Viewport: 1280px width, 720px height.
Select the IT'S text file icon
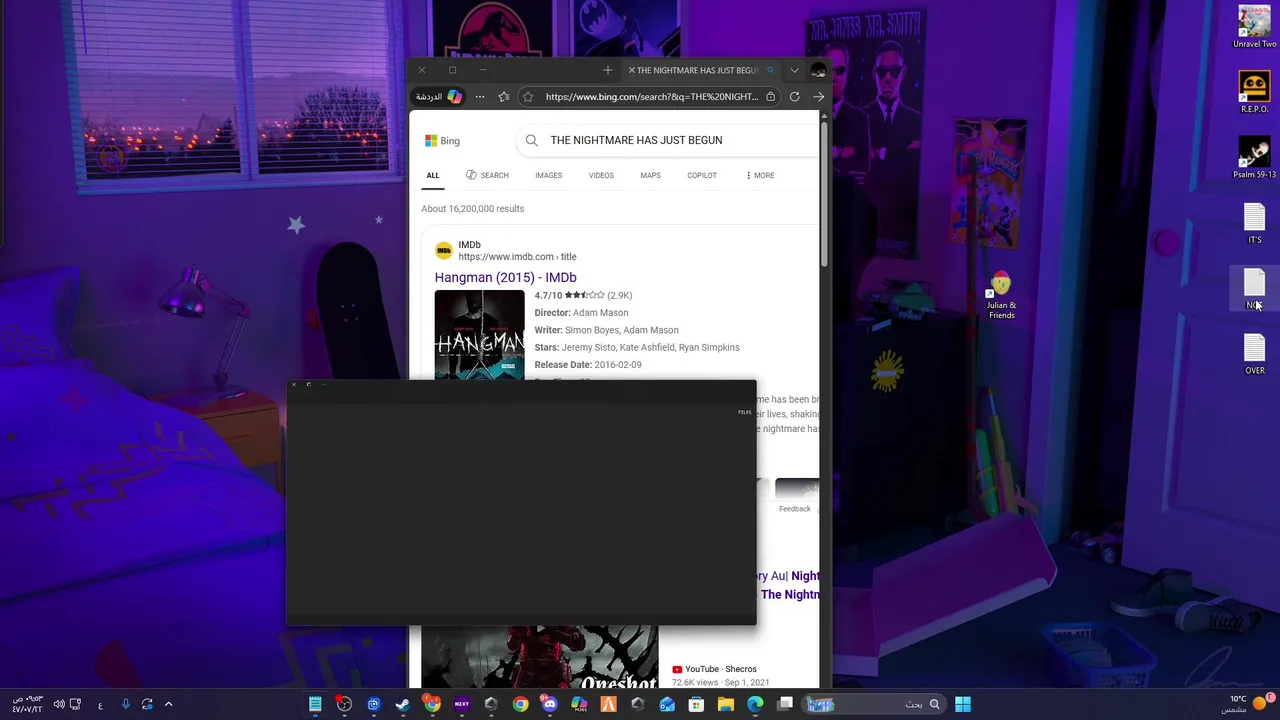pyautogui.click(x=1254, y=223)
